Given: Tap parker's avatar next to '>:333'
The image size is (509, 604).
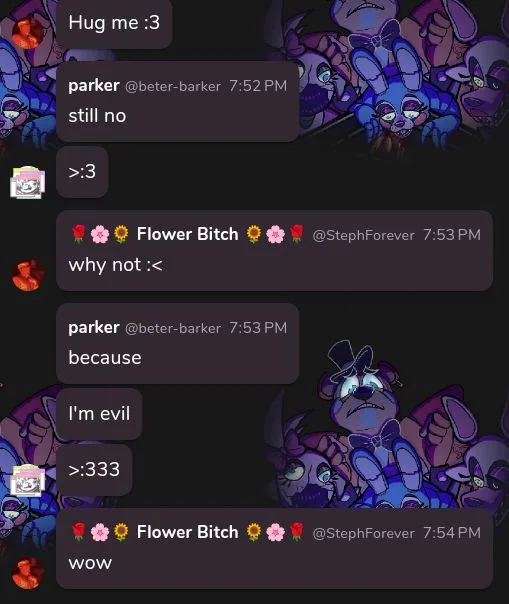Looking at the screenshot, I should click(x=27, y=480).
